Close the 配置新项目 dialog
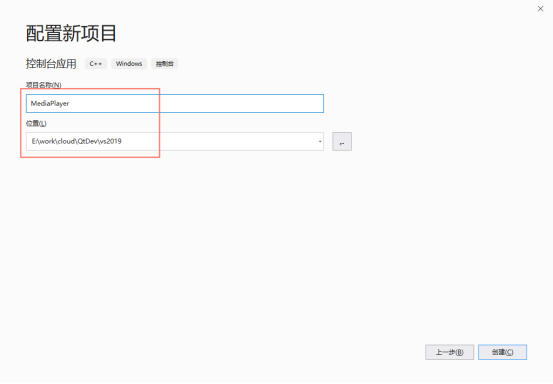This screenshot has height=384, width=553. point(540,9)
